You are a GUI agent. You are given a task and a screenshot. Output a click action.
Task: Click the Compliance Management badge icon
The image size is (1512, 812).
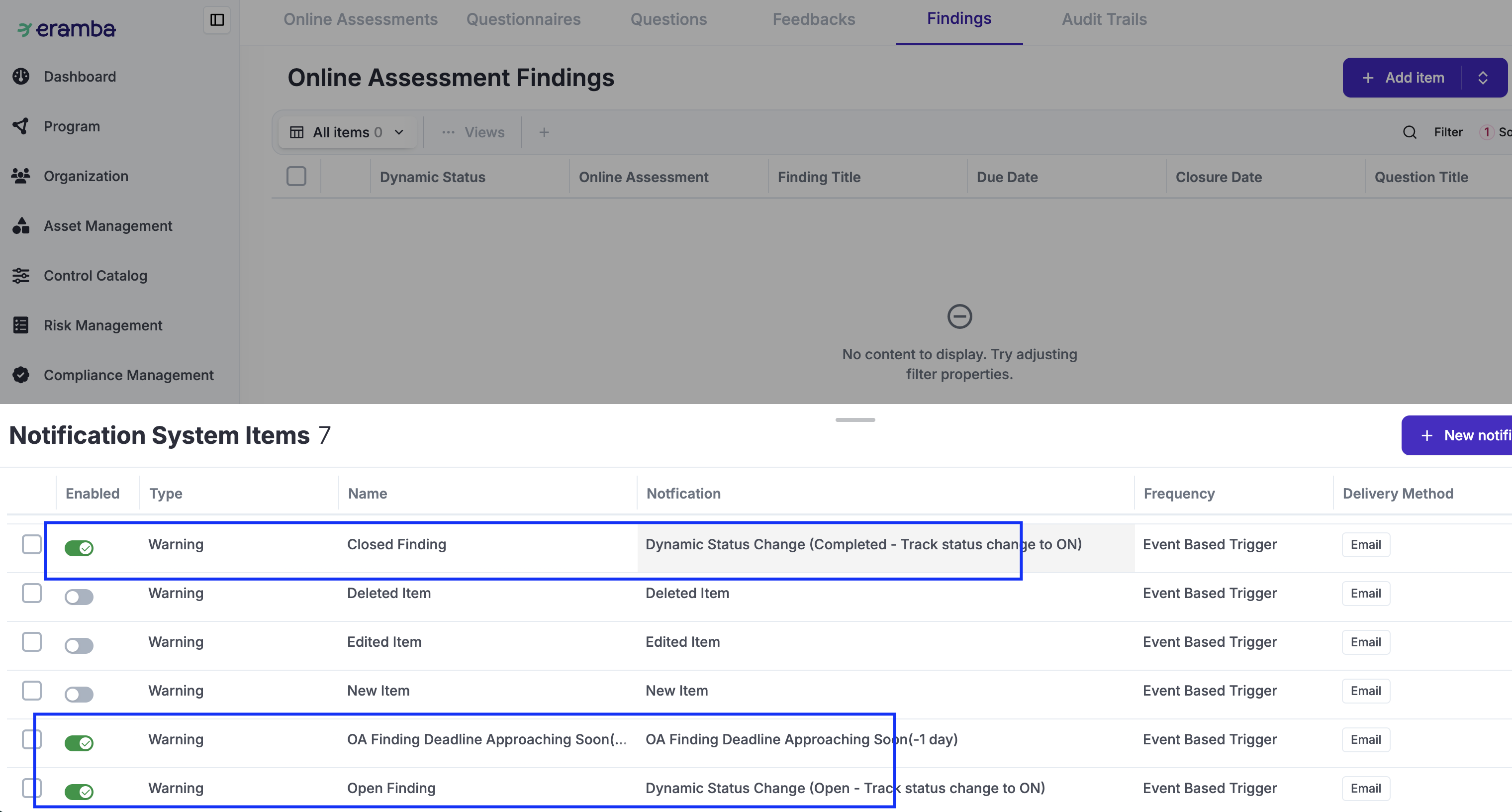click(x=21, y=375)
